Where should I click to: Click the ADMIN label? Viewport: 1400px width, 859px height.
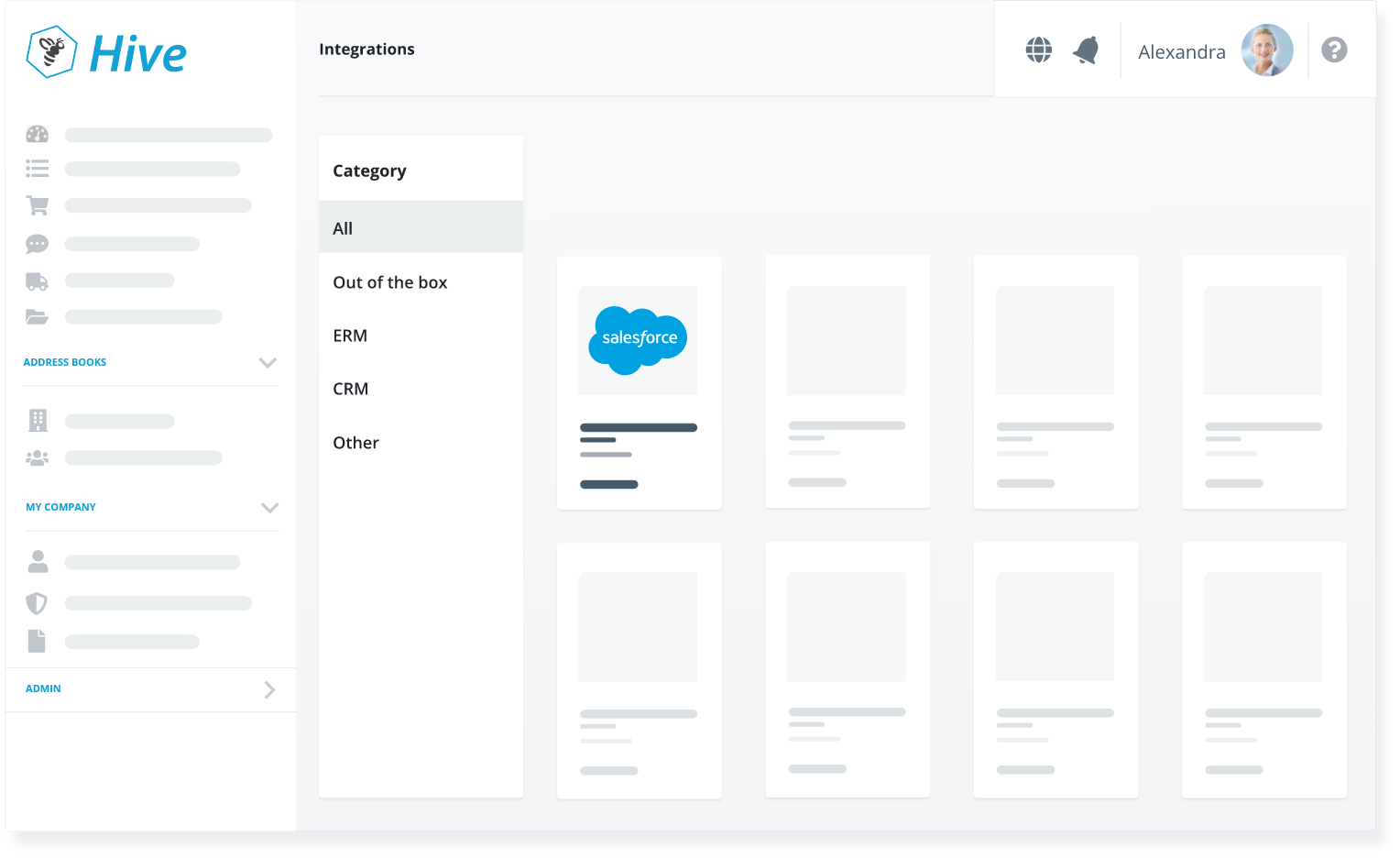pyautogui.click(x=43, y=688)
